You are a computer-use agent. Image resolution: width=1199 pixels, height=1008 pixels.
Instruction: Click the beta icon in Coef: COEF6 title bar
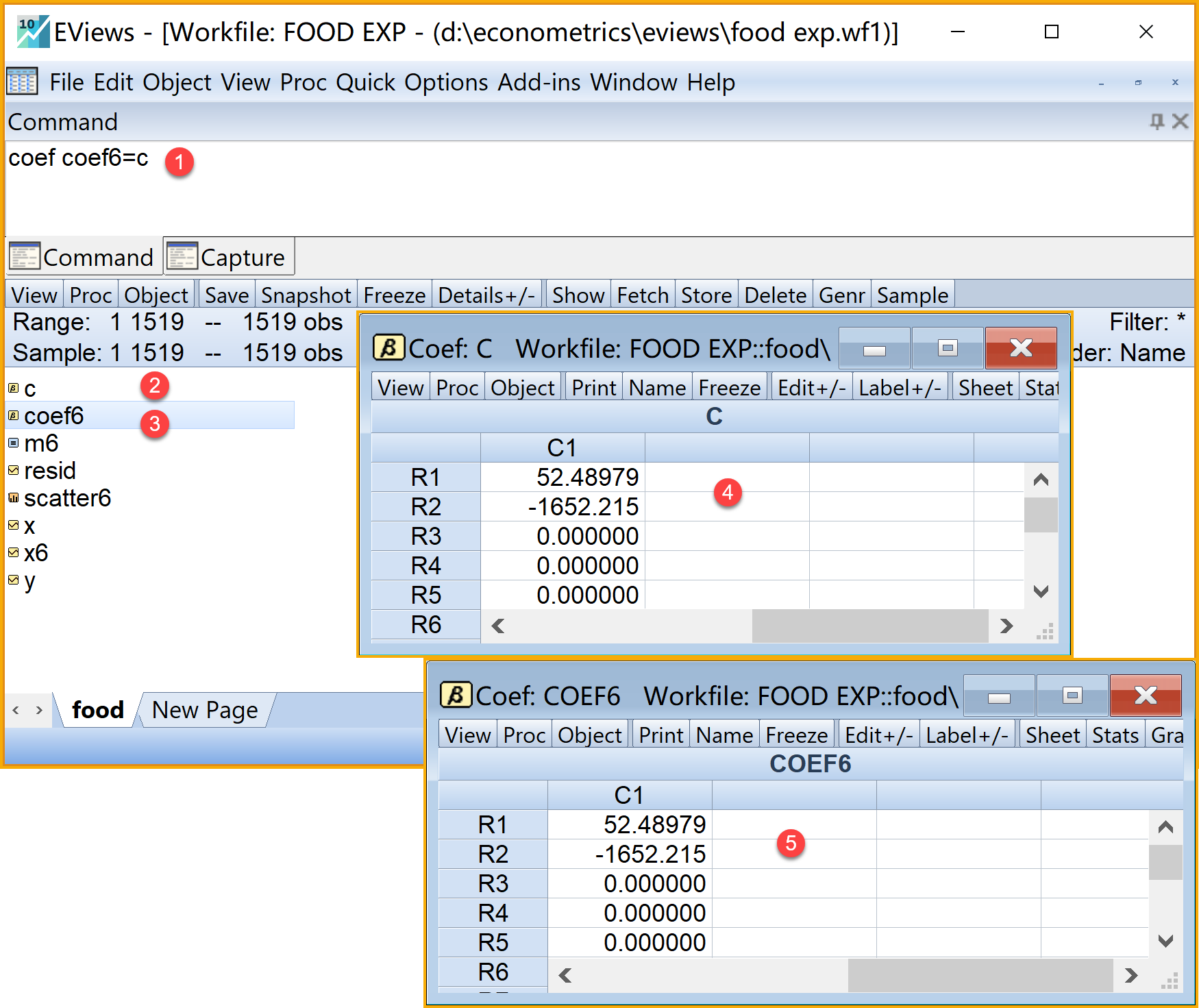pos(456,695)
